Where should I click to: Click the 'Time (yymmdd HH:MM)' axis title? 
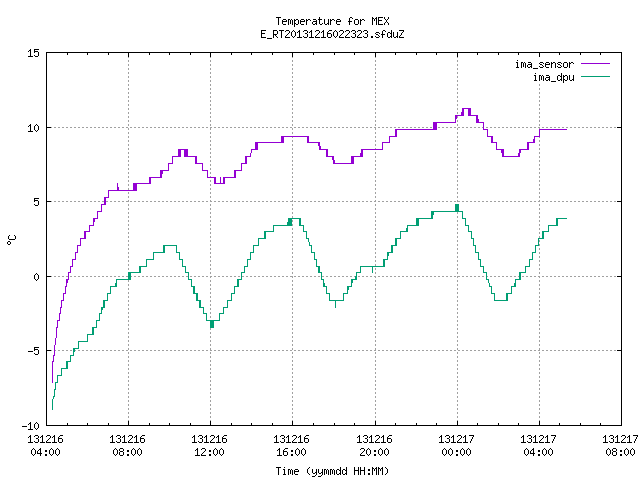tap(332, 471)
